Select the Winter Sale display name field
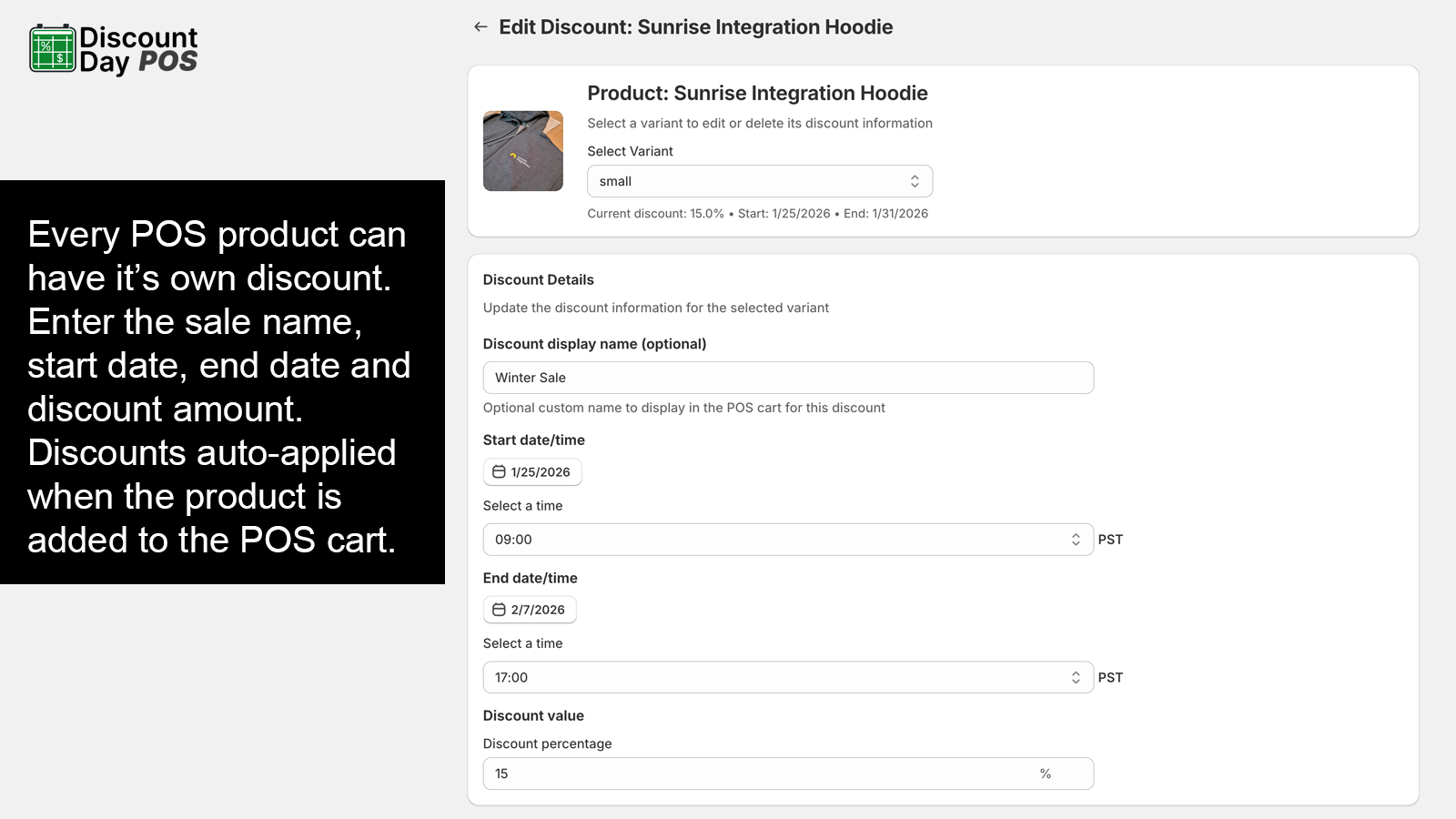The height and width of the screenshot is (819, 1456). pos(788,377)
